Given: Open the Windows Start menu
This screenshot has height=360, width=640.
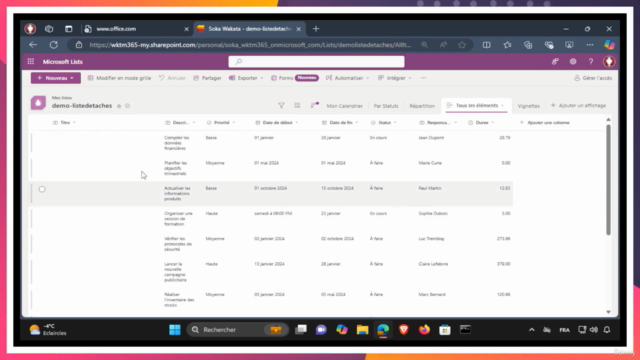Looking at the screenshot, I should pyautogui.click(x=175, y=330).
